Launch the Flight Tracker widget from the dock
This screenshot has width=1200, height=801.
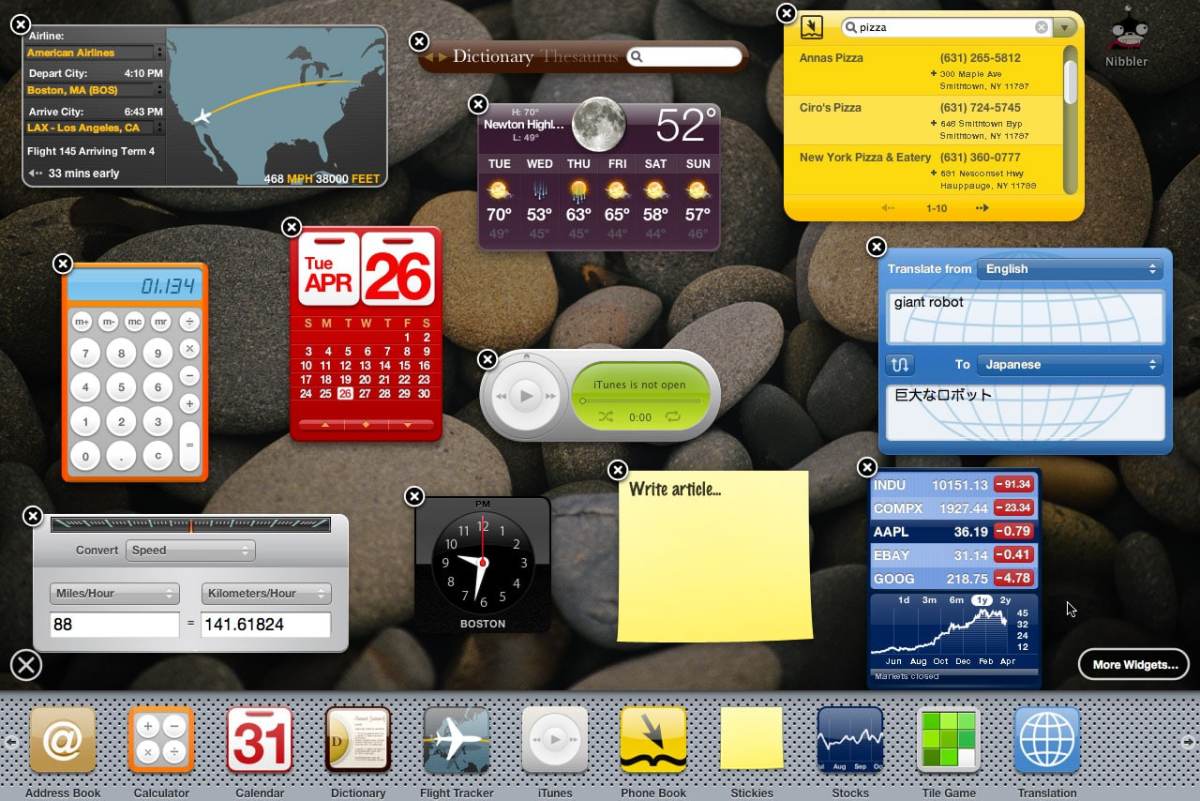click(x=456, y=740)
